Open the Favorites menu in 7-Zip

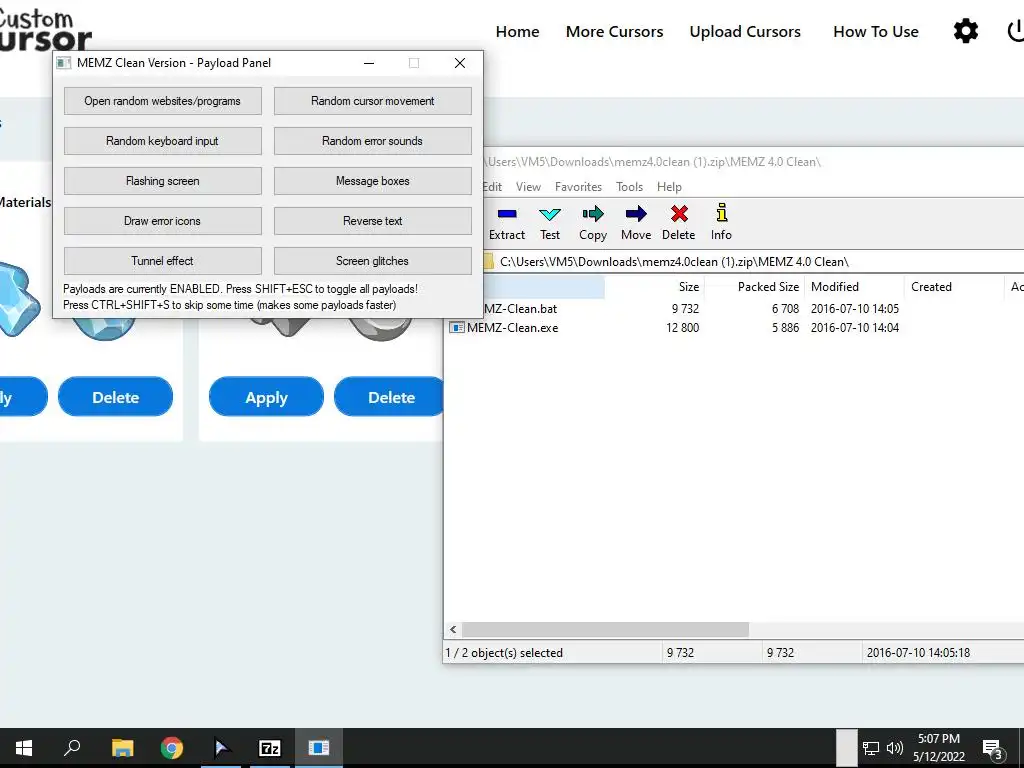pyautogui.click(x=578, y=187)
